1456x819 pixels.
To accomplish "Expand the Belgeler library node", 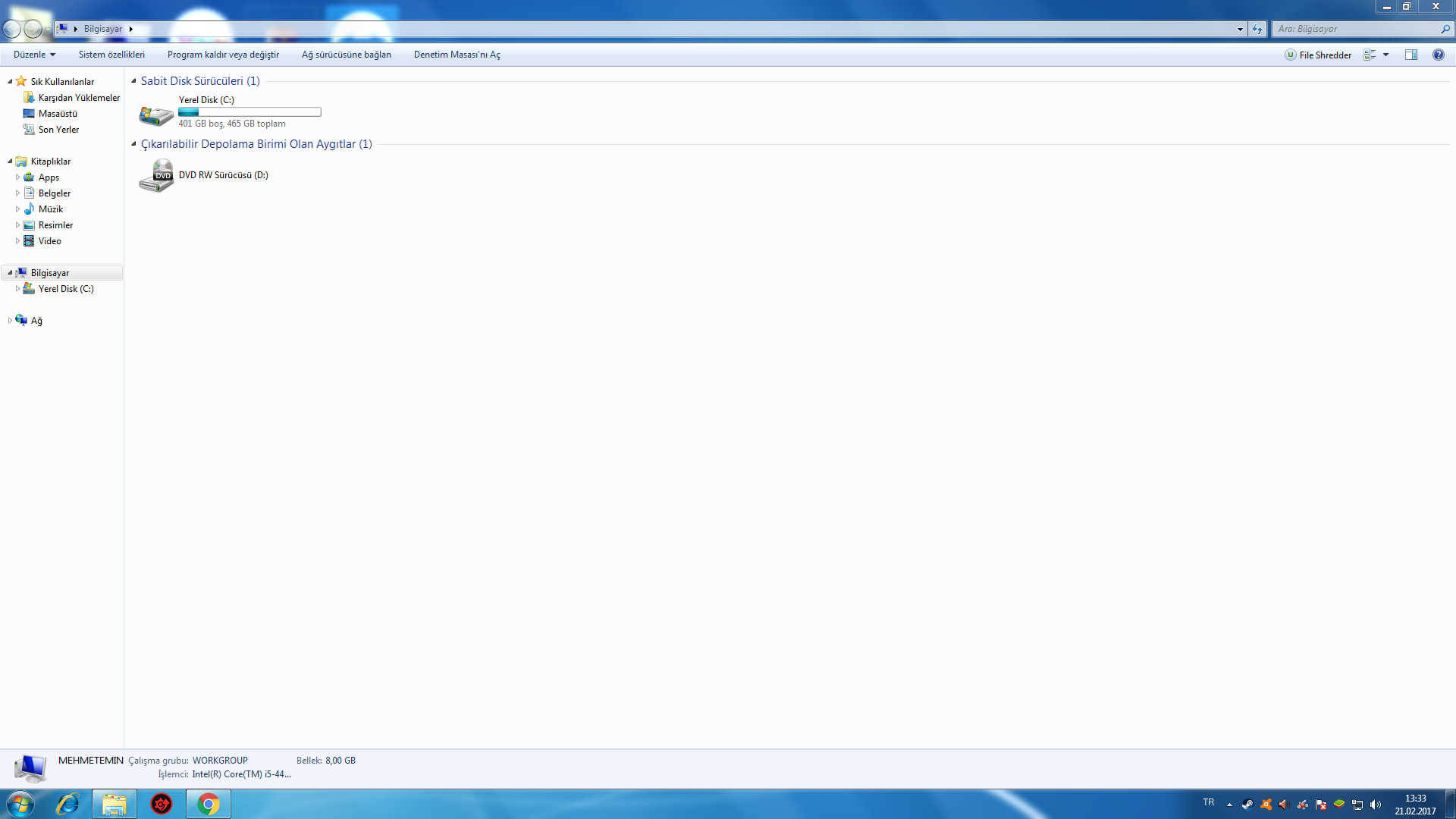I will 17,193.
